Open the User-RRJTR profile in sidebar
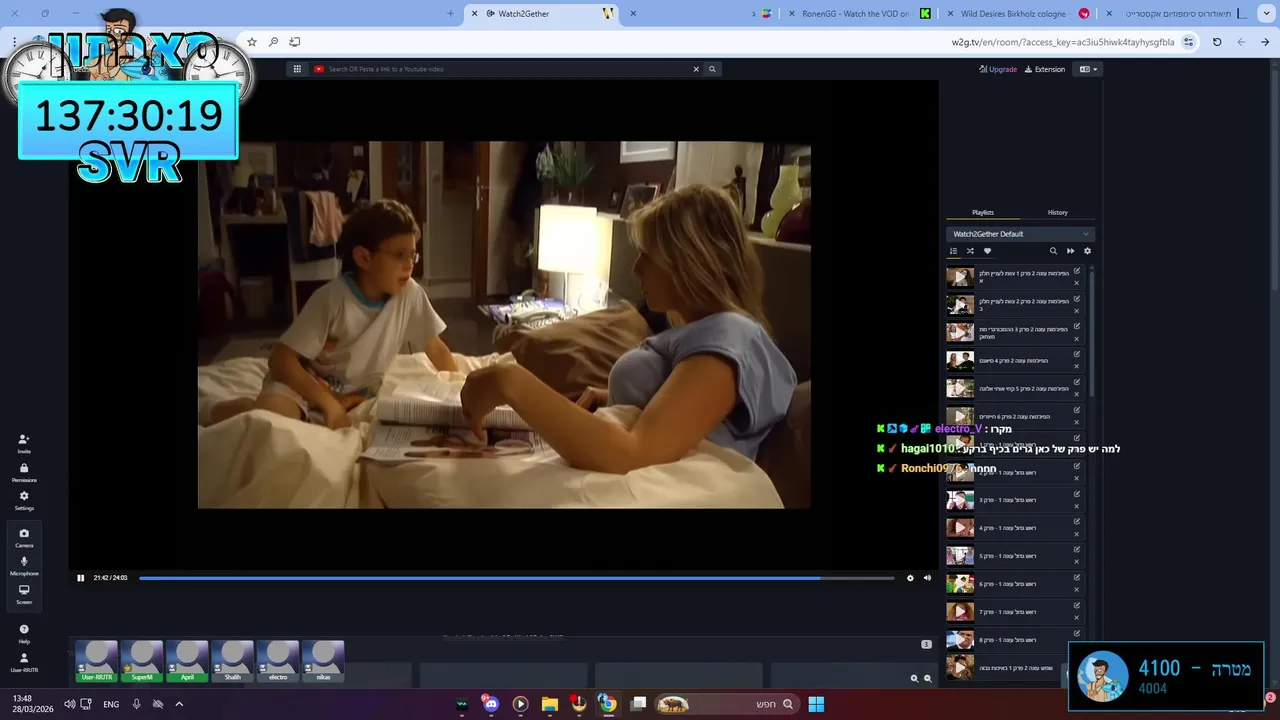The image size is (1280, 720). click(24, 663)
